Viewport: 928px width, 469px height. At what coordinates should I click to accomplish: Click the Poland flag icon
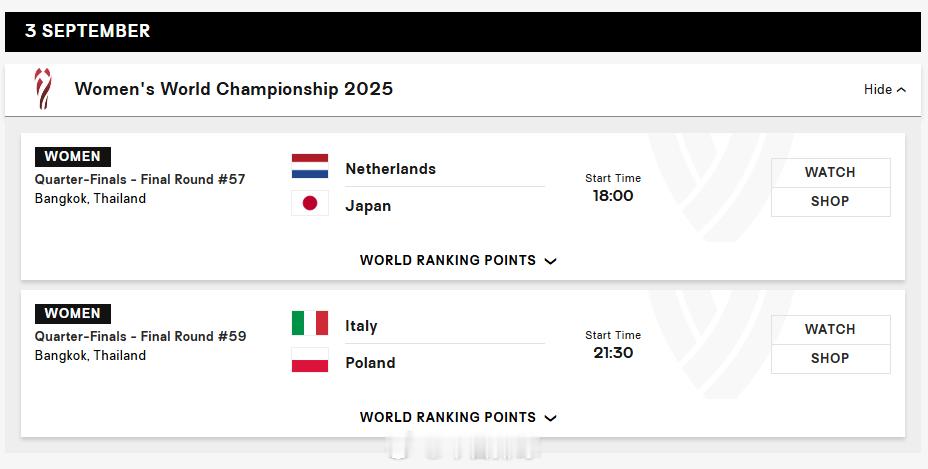310,360
